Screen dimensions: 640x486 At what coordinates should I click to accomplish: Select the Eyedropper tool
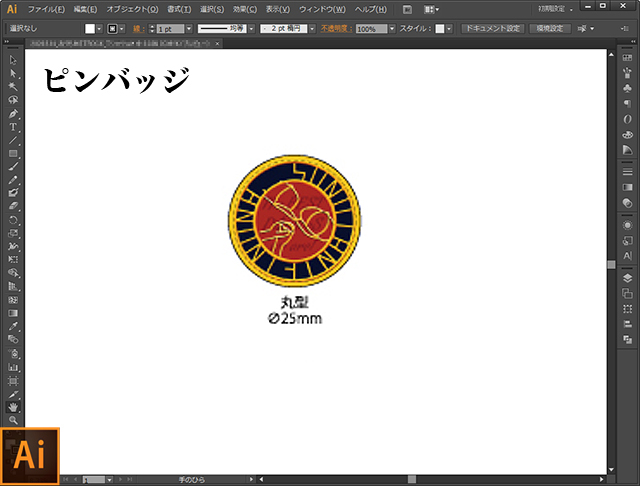13,326
